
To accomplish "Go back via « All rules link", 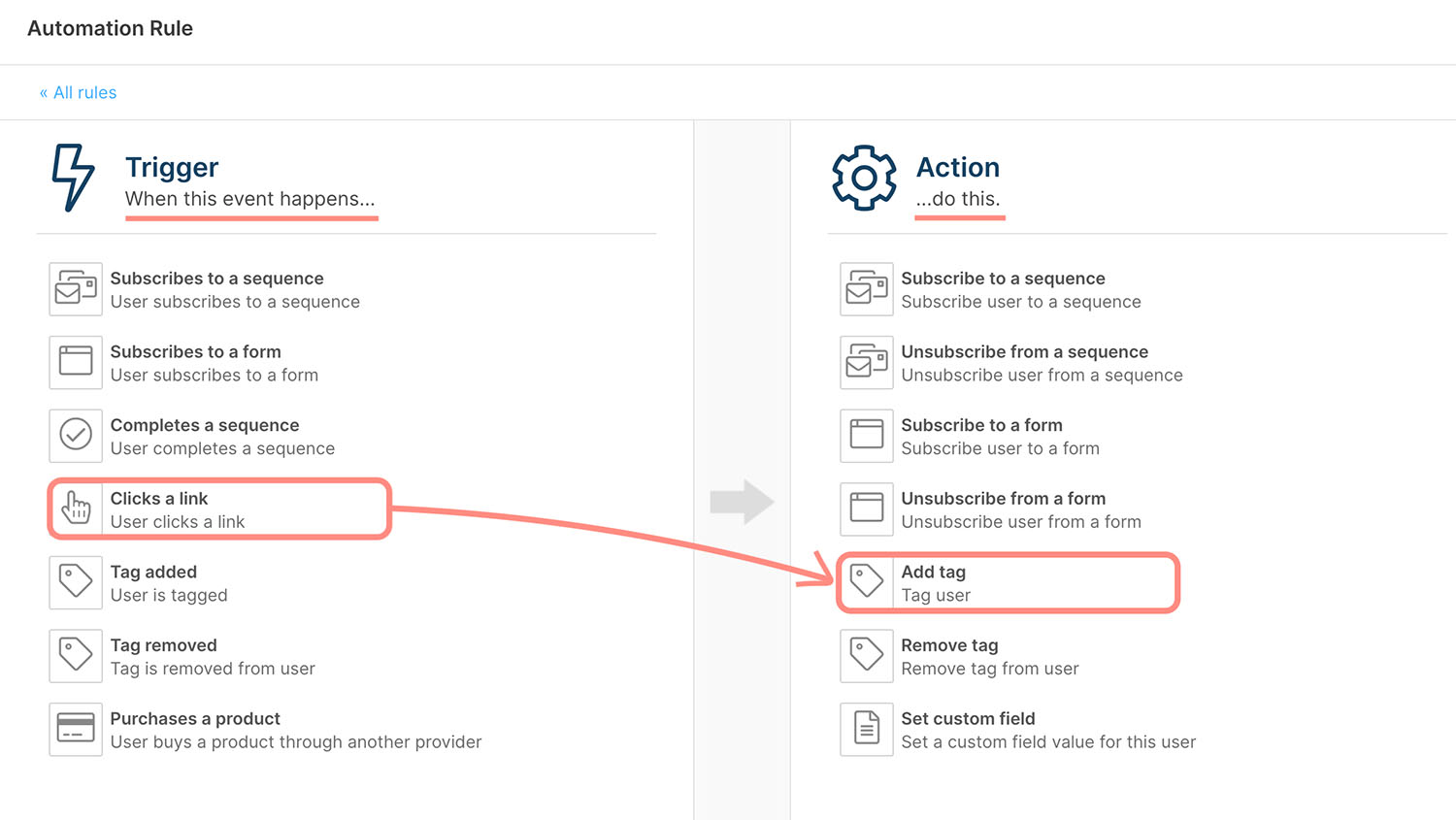I will (78, 92).
